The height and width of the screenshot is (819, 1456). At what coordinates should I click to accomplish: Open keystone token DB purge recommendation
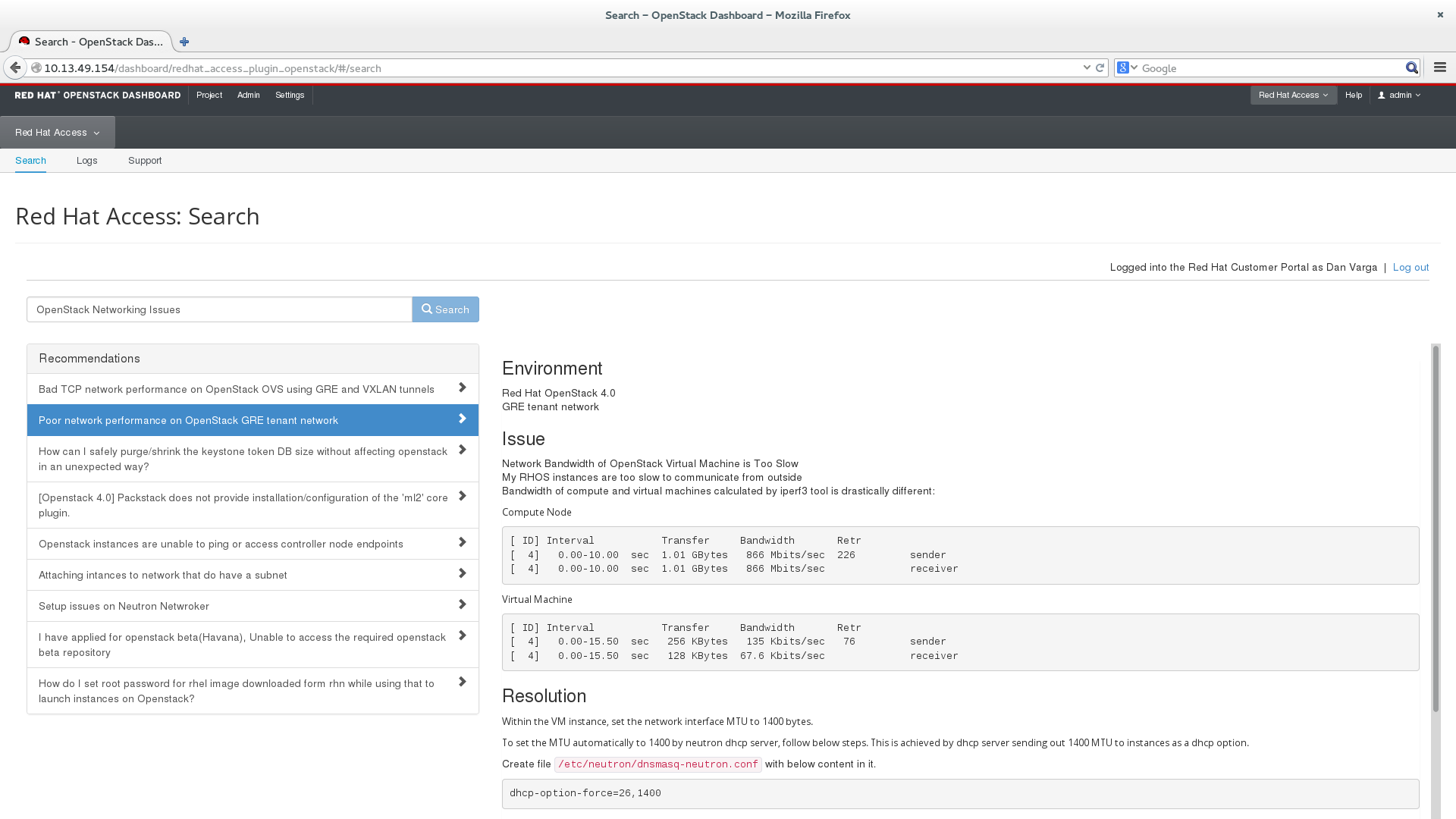coord(253,459)
